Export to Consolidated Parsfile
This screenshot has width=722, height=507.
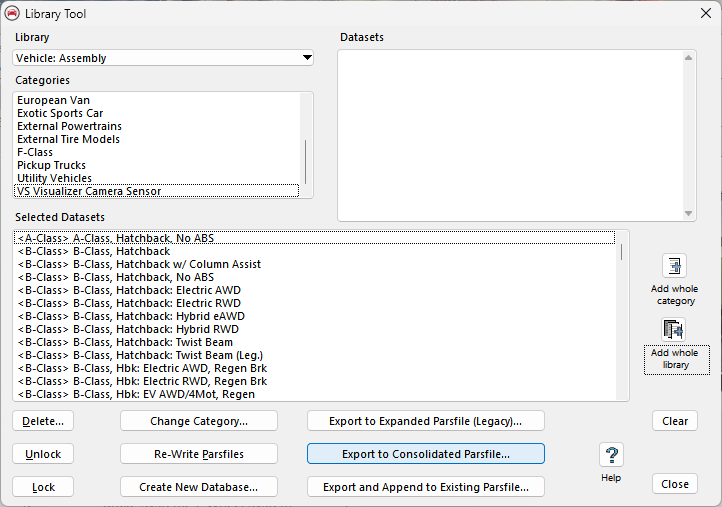click(x=425, y=454)
